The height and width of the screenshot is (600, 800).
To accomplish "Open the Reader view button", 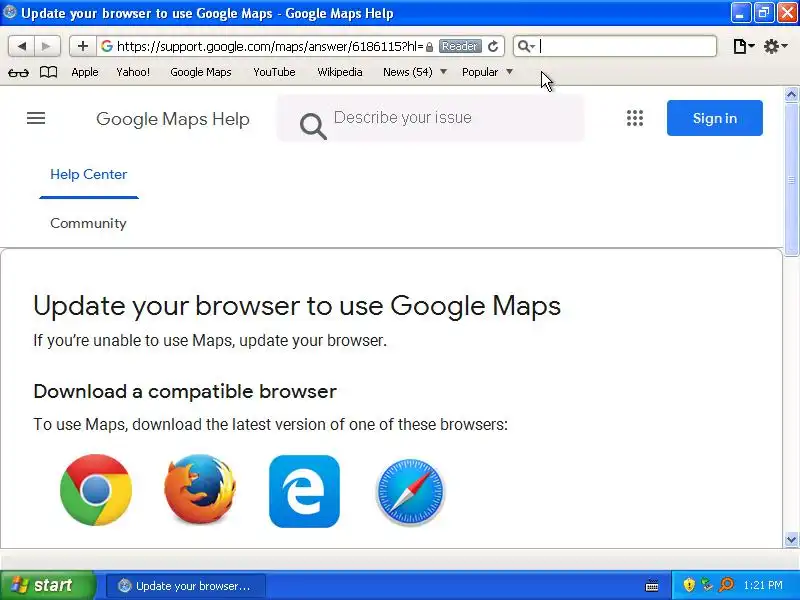I will (460, 46).
